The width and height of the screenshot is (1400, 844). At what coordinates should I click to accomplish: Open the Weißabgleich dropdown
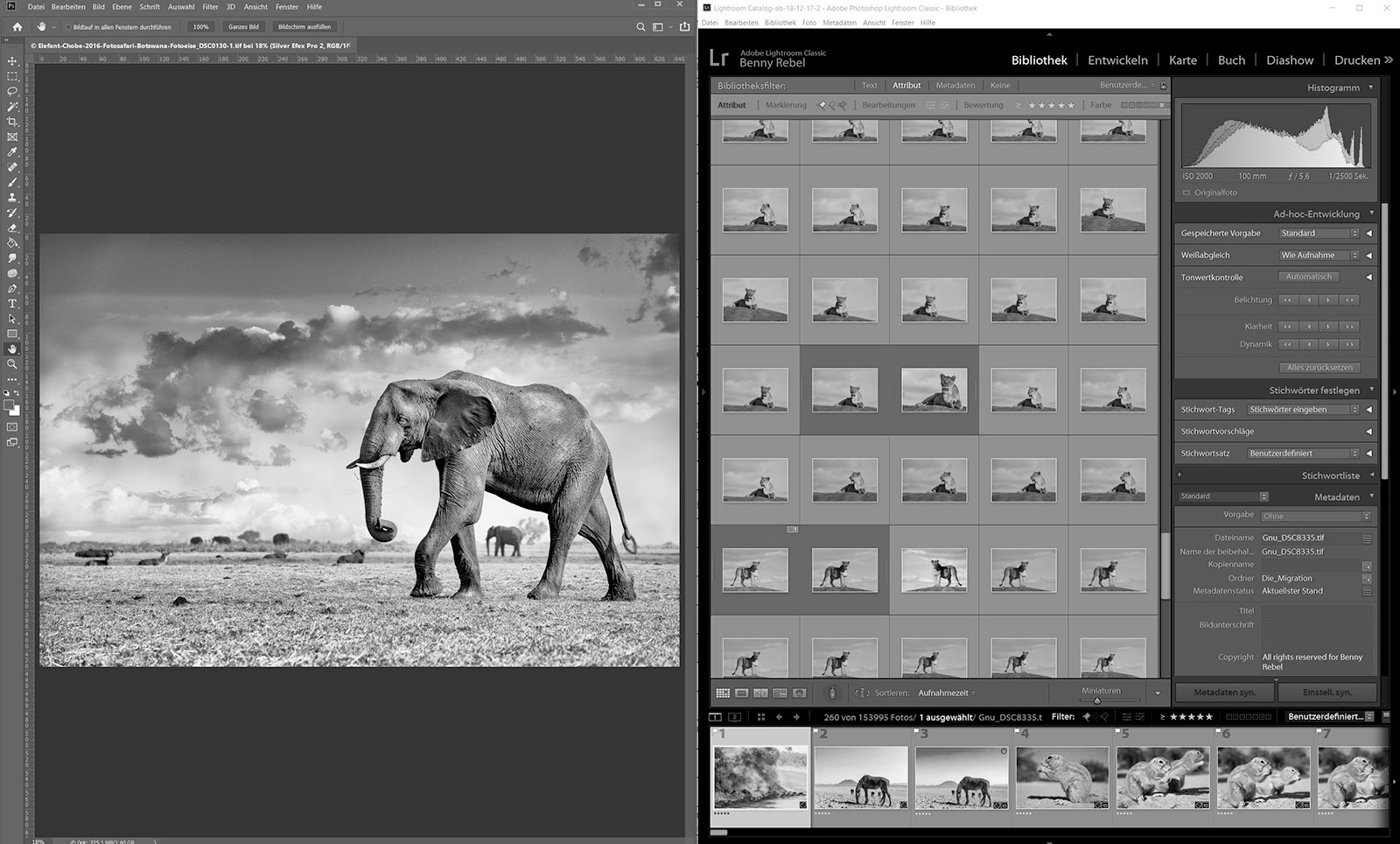[1319, 255]
